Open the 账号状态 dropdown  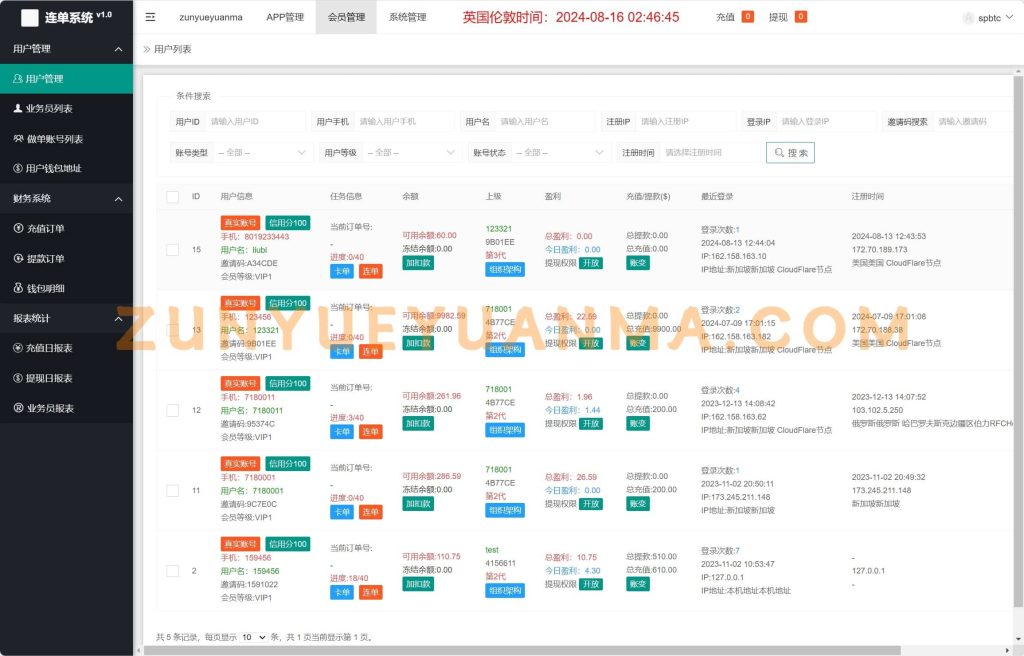(x=560, y=153)
